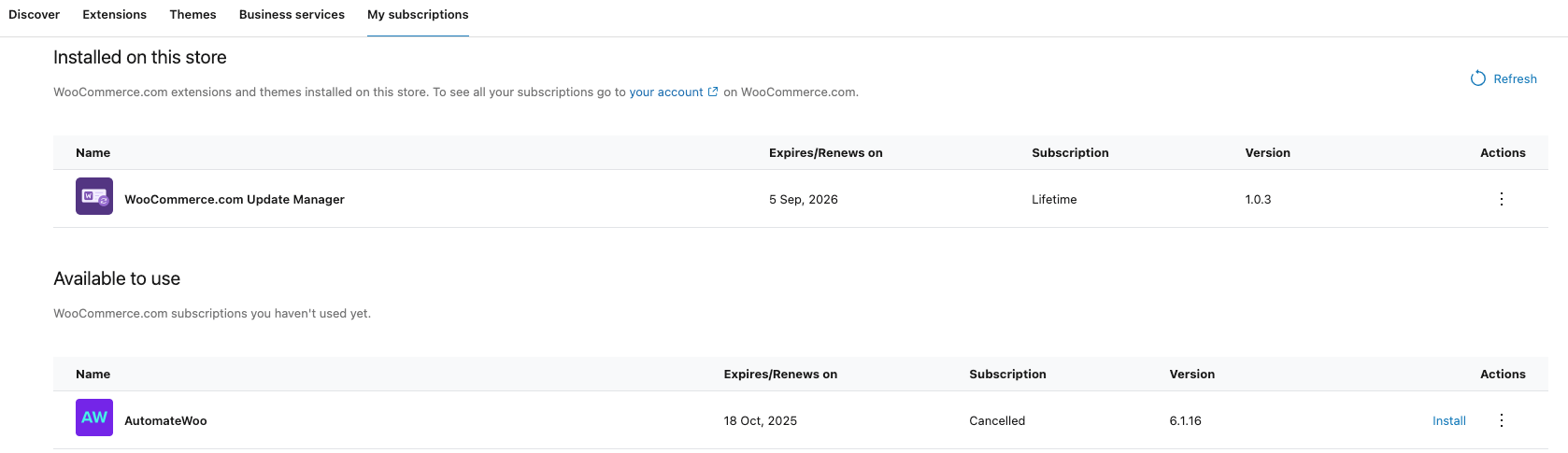Click the version '1.0.3' cell

[1258, 199]
